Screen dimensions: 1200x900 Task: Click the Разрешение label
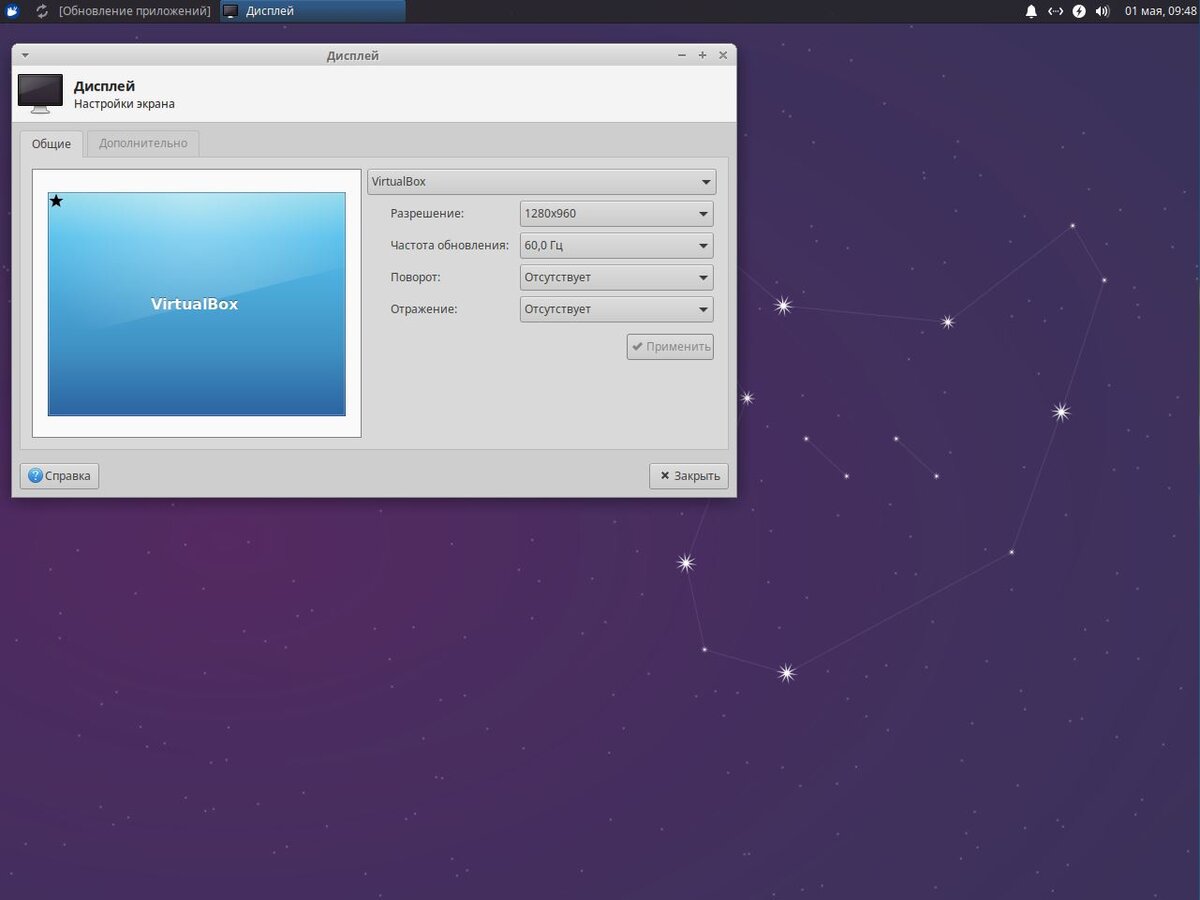pyautogui.click(x=427, y=213)
